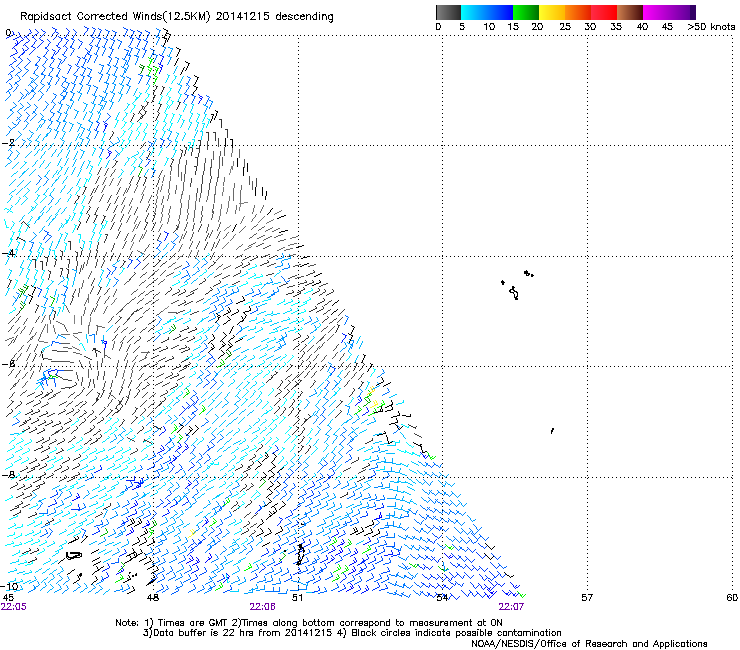Click the "-10" latitude axis label
The image size is (740, 650).
click(9, 586)
